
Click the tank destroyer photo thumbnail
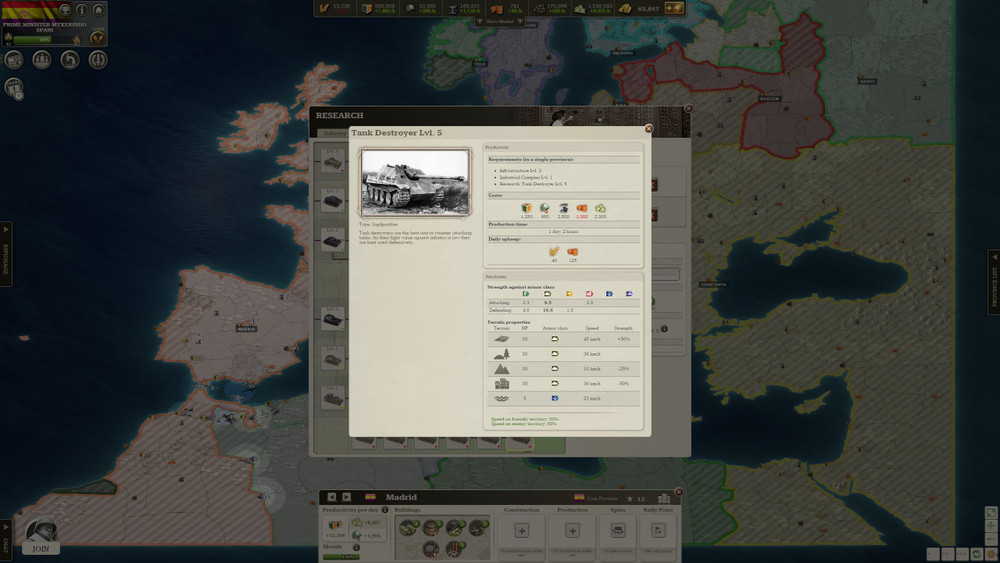tap(414, 183)
